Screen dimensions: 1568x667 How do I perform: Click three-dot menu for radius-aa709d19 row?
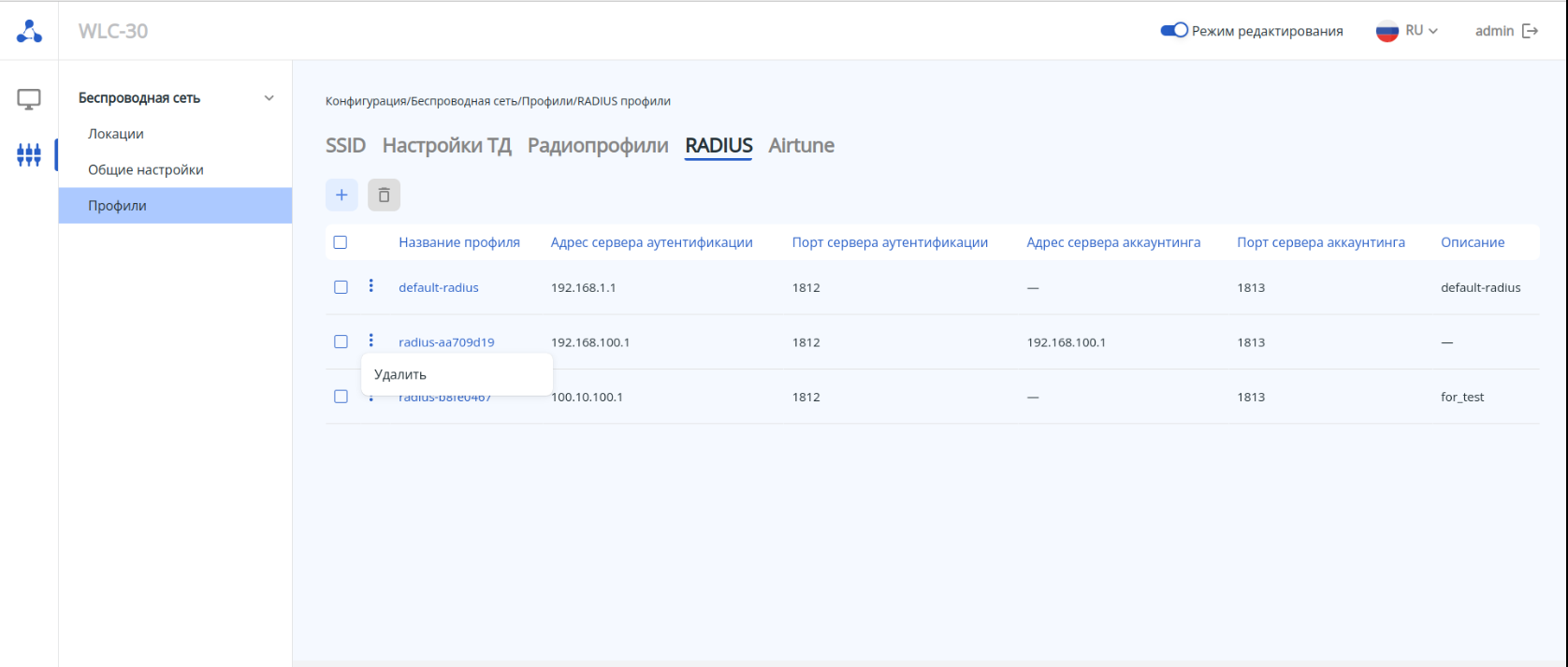[371, 341]
